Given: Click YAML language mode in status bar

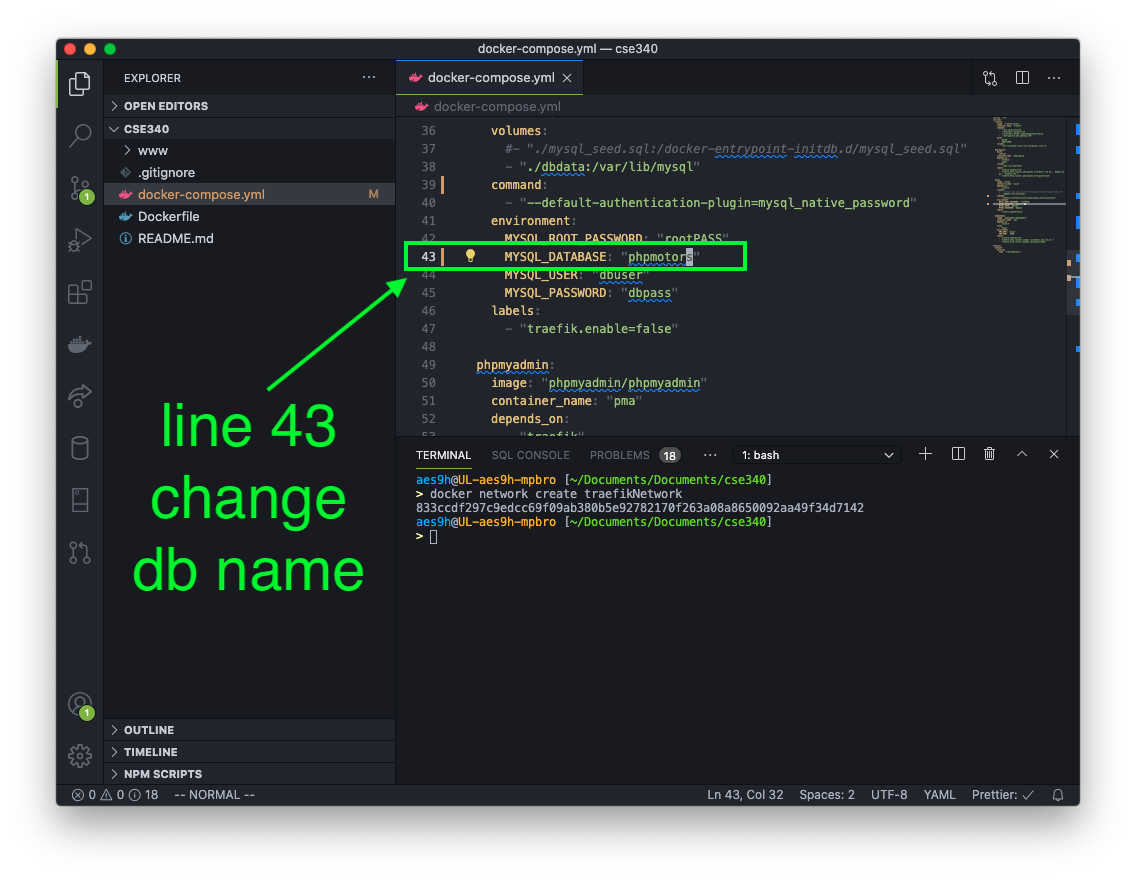Looking at the screenshot, I should pos(939,795).
